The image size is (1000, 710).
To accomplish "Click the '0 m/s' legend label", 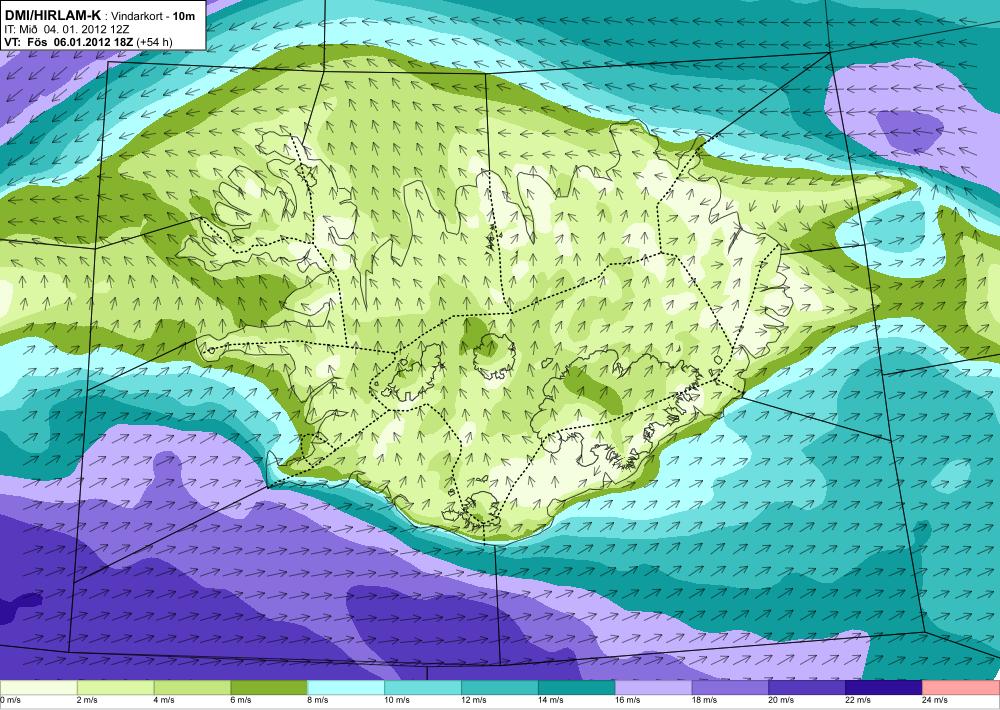I will 11,700.
